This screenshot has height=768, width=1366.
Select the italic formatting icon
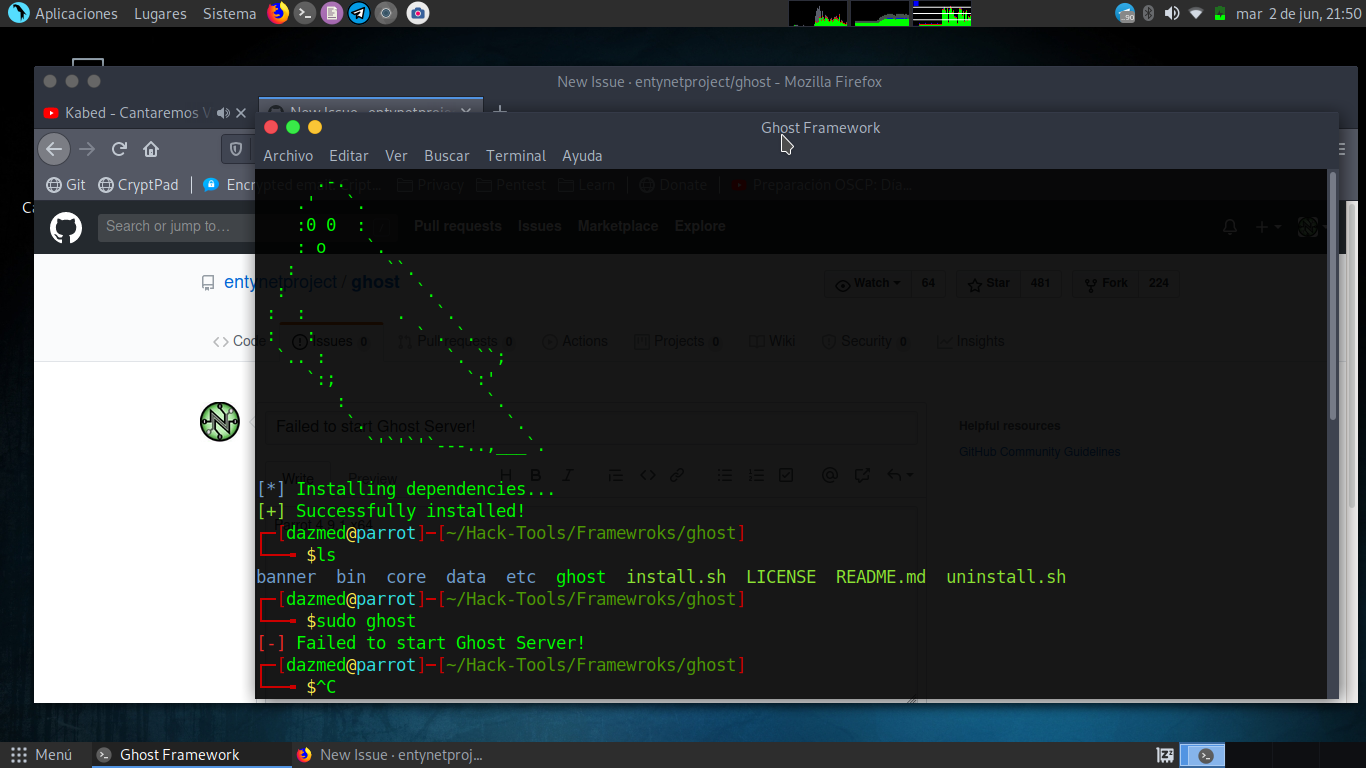tap(567, 474)
